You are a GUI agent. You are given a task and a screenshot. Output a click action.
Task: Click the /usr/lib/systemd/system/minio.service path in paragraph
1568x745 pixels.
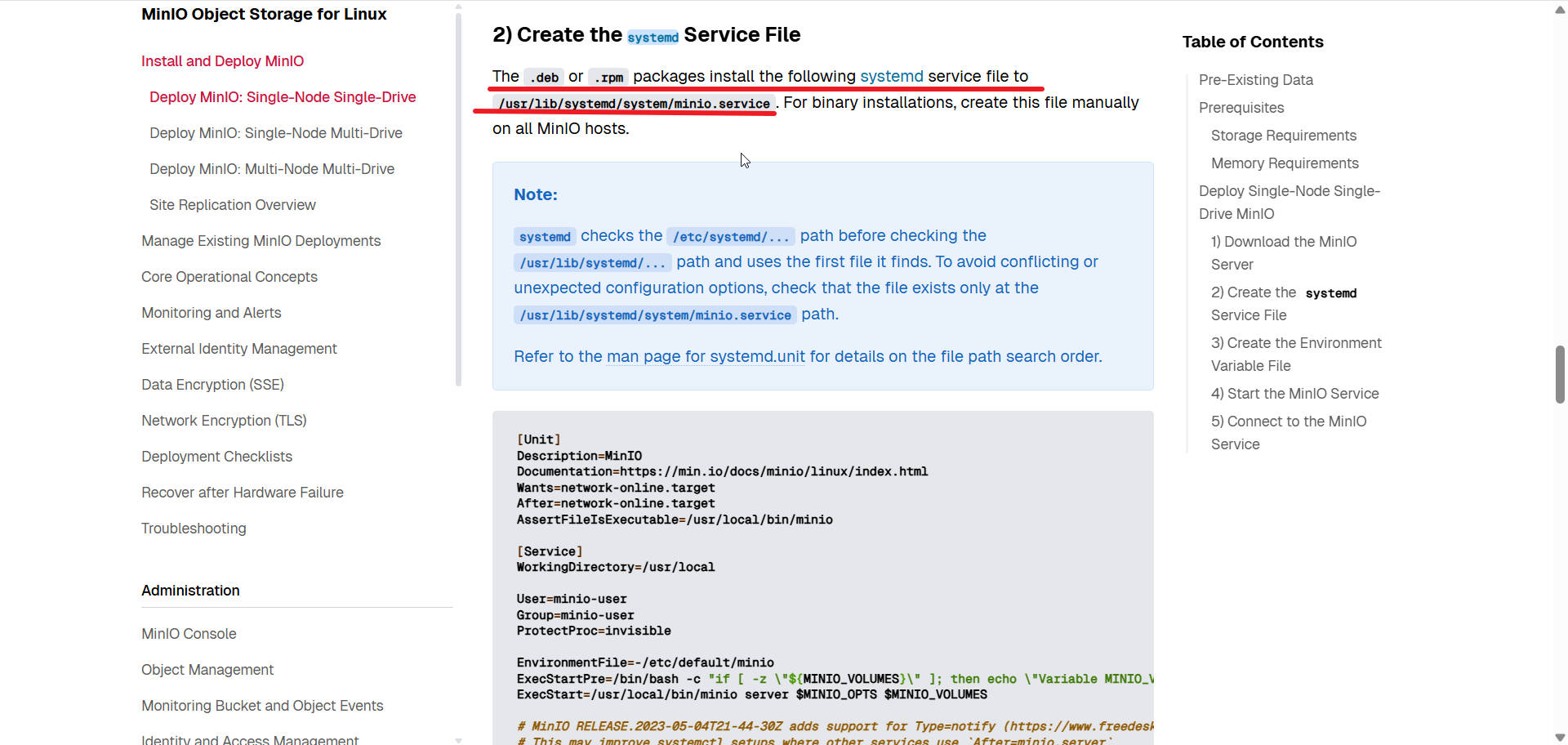point(634,104)
